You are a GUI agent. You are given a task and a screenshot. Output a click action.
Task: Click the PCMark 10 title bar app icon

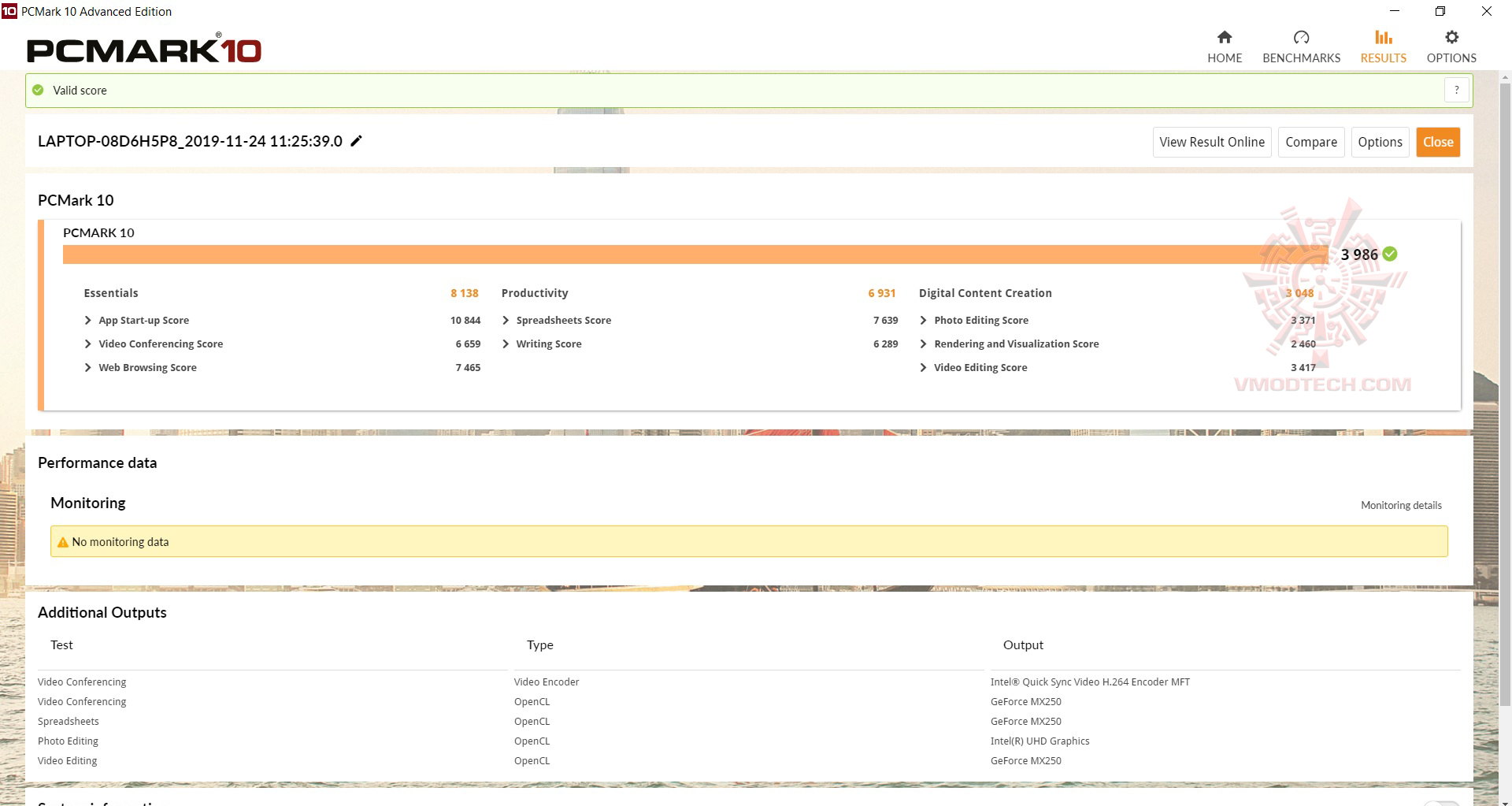[x=9, y=11]
